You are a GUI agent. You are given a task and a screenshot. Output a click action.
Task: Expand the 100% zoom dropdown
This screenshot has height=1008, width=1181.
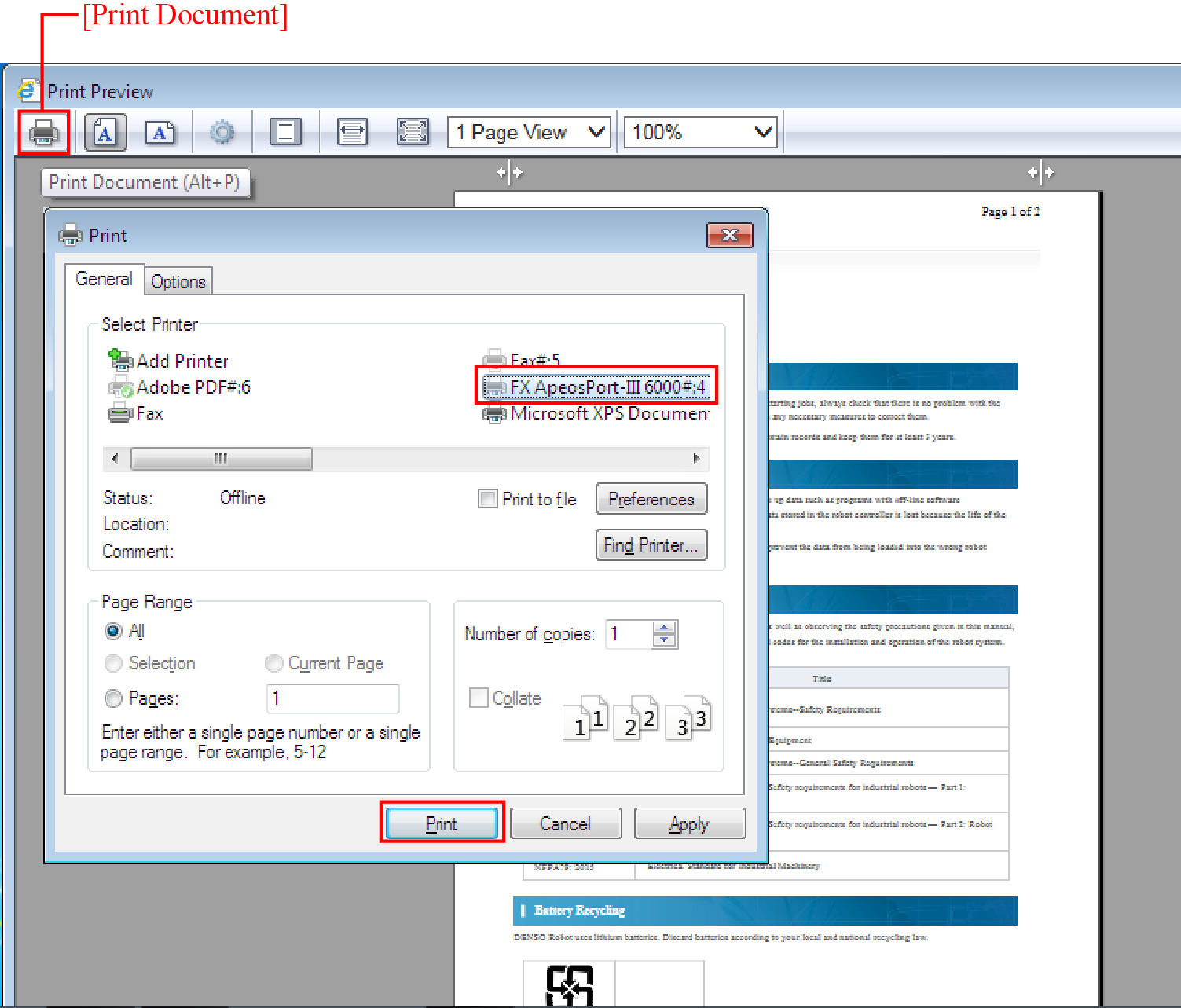pos(699,132)
